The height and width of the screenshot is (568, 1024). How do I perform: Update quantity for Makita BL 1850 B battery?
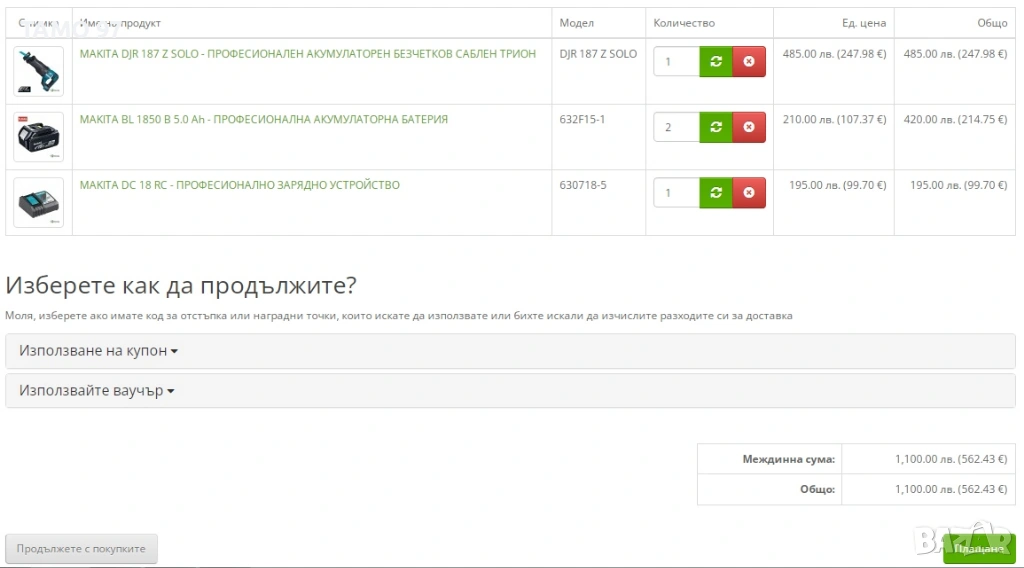click(x=716, y=127)
